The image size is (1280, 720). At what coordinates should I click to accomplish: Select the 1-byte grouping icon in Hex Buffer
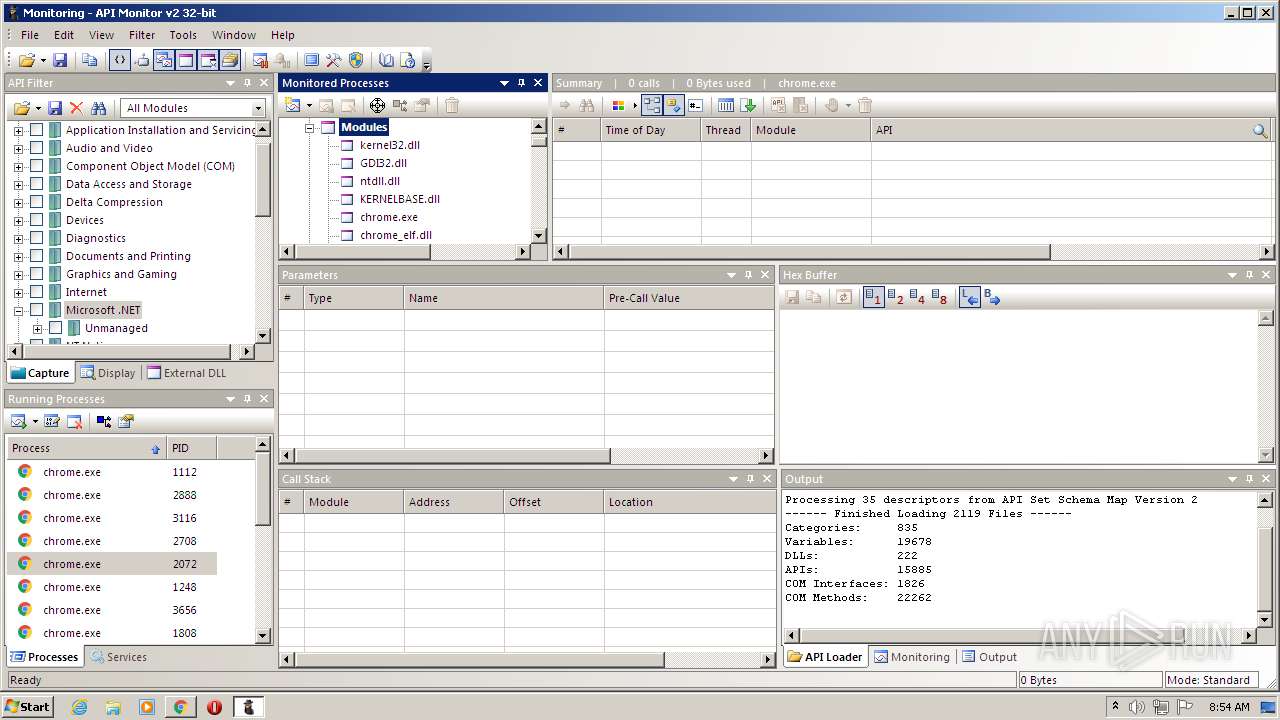click(x=873, y=297)
